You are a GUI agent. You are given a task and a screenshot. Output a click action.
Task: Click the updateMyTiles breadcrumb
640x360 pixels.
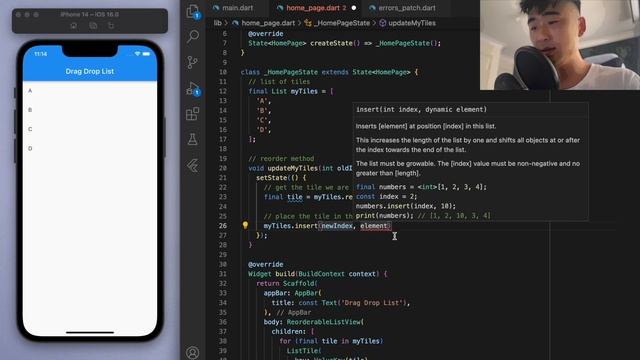[x=412, y=23]
